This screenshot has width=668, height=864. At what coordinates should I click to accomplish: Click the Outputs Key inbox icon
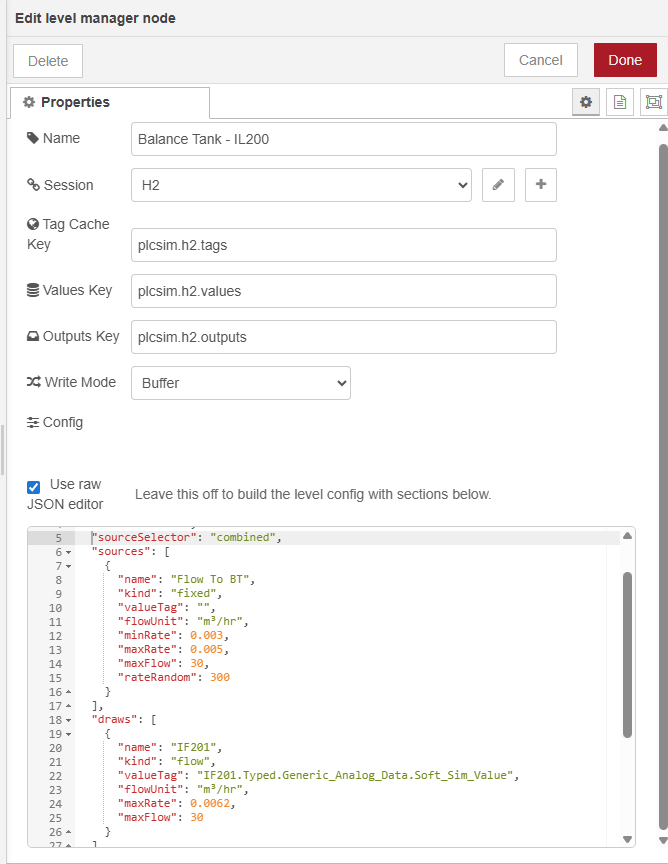(33, 336)
